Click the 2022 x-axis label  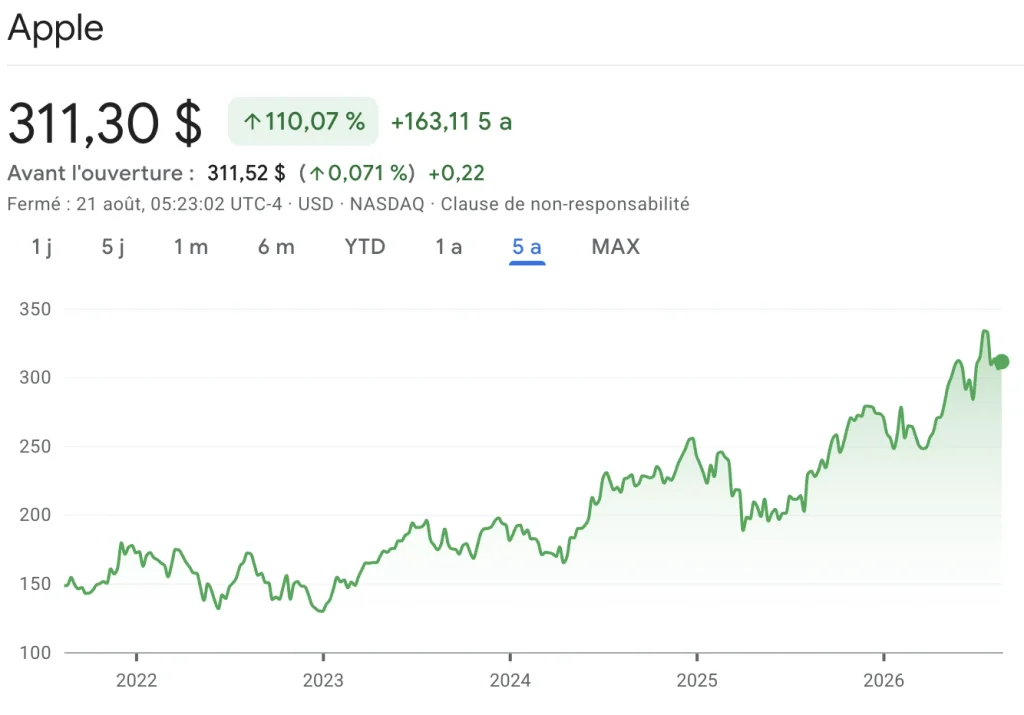coord(136,680)
